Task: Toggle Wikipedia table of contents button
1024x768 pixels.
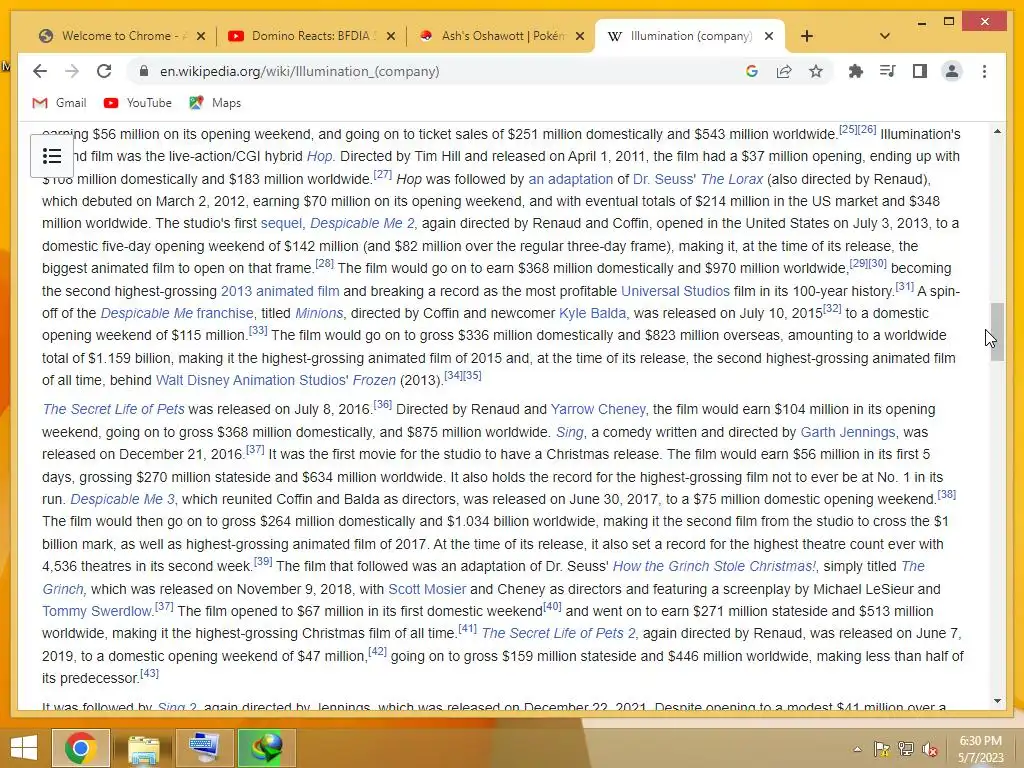Action: tap(52, 156)
